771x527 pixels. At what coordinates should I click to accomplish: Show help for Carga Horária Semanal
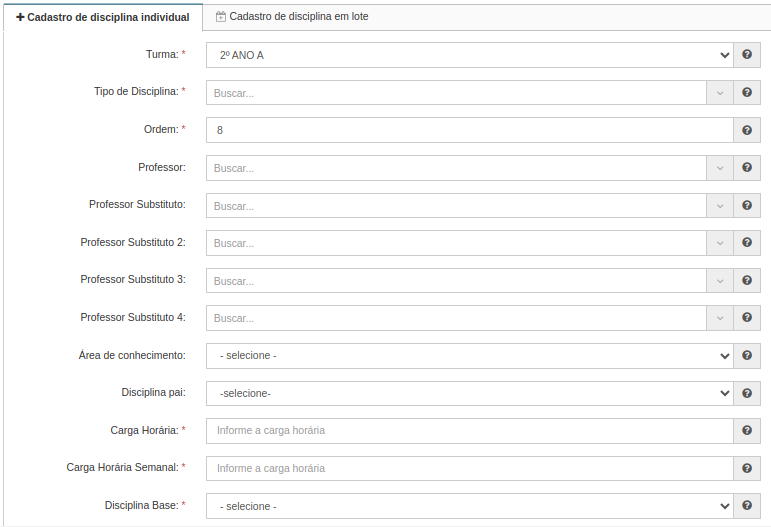tap(746, 468)
